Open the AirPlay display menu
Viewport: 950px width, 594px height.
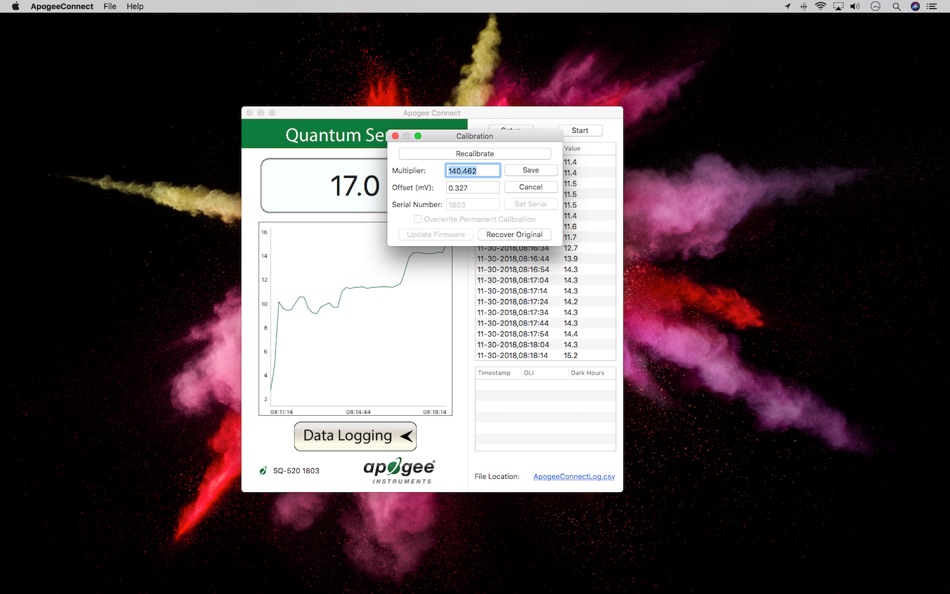838,6
